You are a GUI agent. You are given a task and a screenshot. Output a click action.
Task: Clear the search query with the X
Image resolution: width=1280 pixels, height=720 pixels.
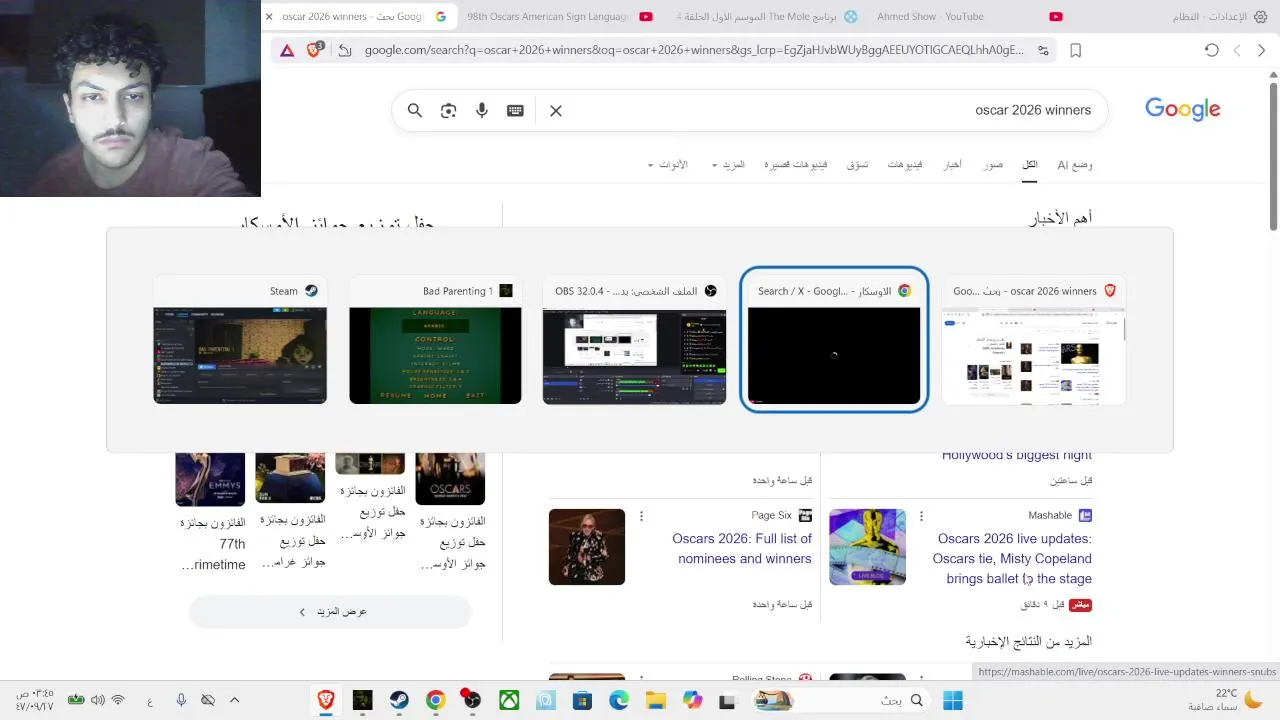556,111
